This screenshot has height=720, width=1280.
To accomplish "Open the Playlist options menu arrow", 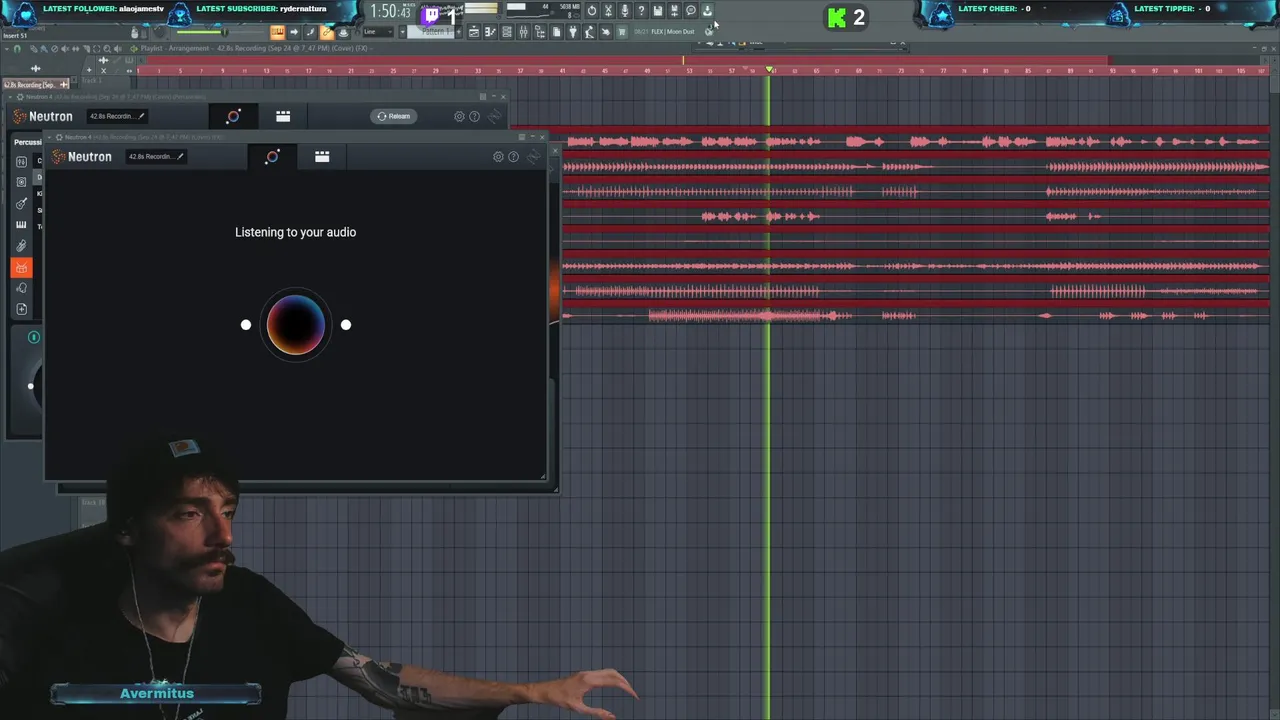I will coord(8,49).
